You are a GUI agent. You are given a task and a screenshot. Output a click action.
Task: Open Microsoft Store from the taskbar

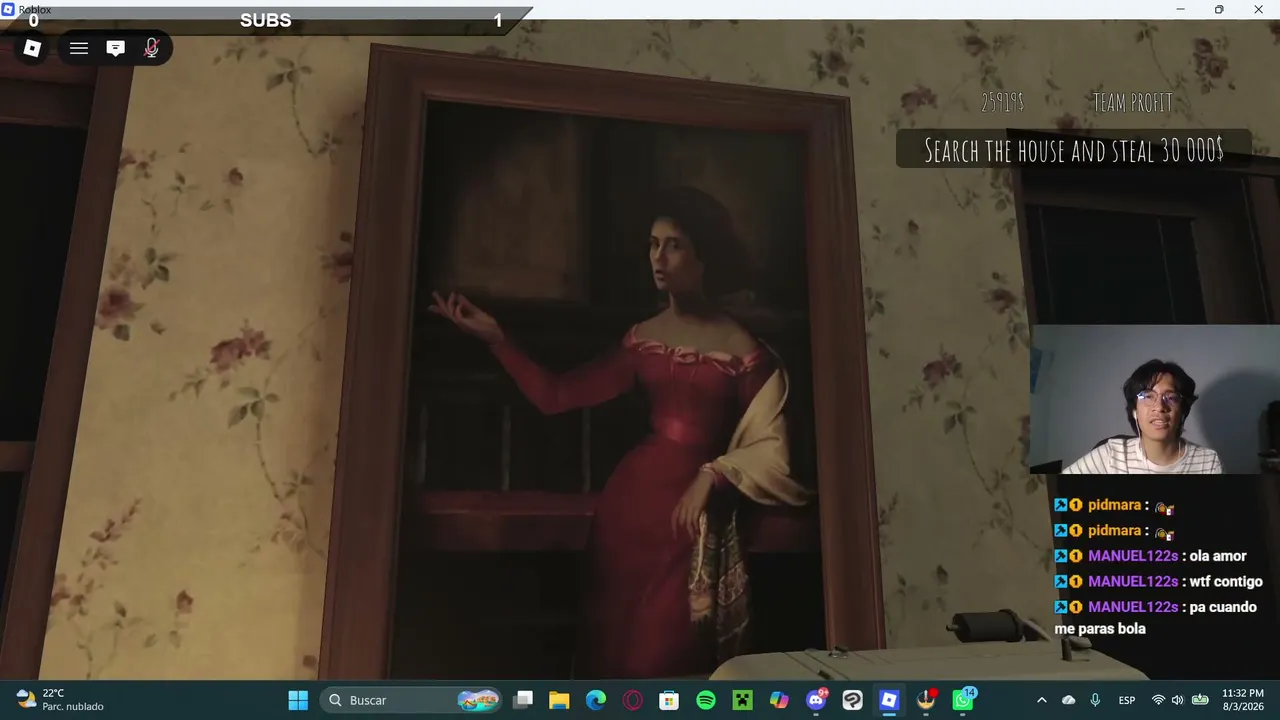pos(669,700)
